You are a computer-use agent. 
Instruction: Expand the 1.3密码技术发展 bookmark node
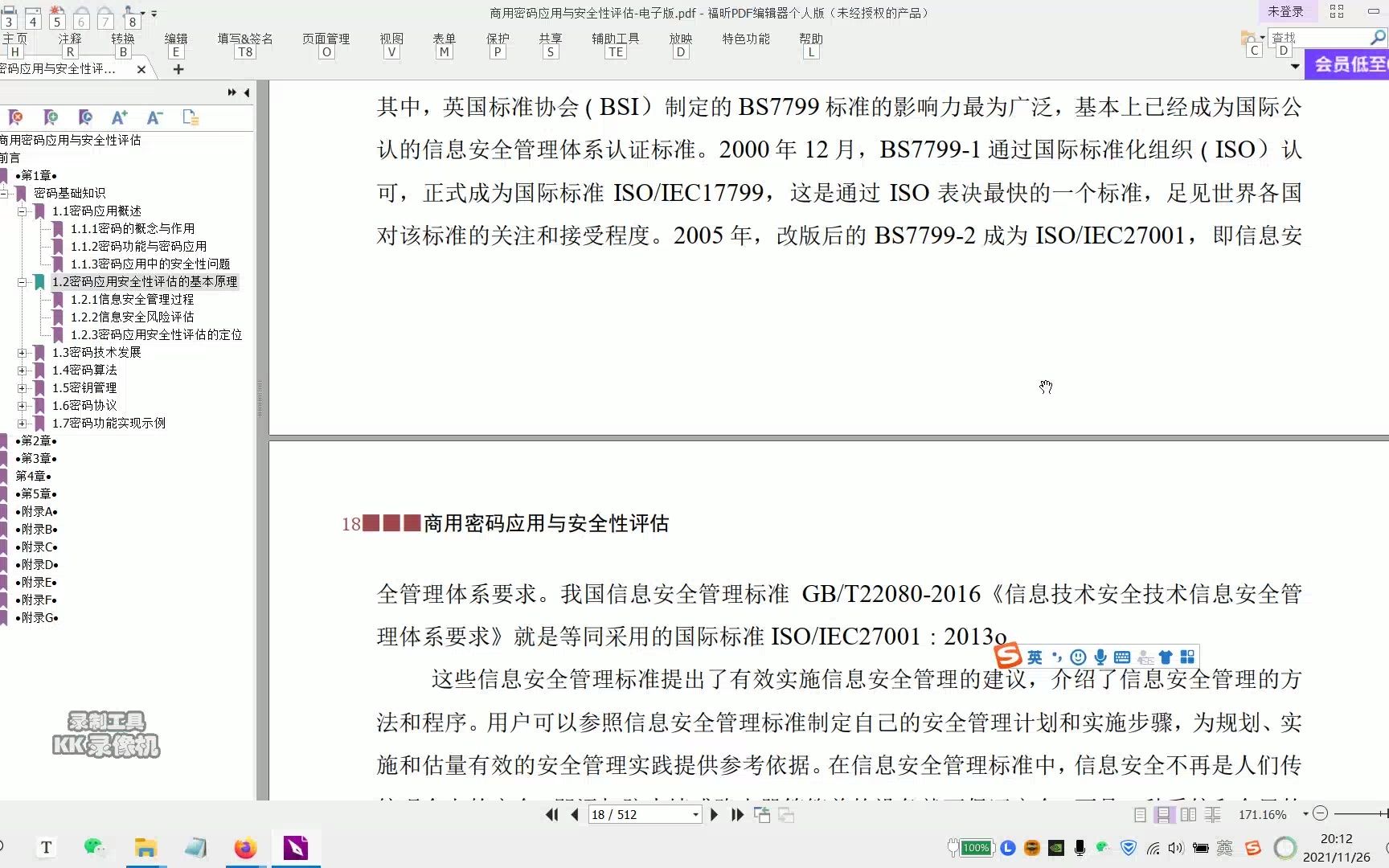(x=23, y=352)
